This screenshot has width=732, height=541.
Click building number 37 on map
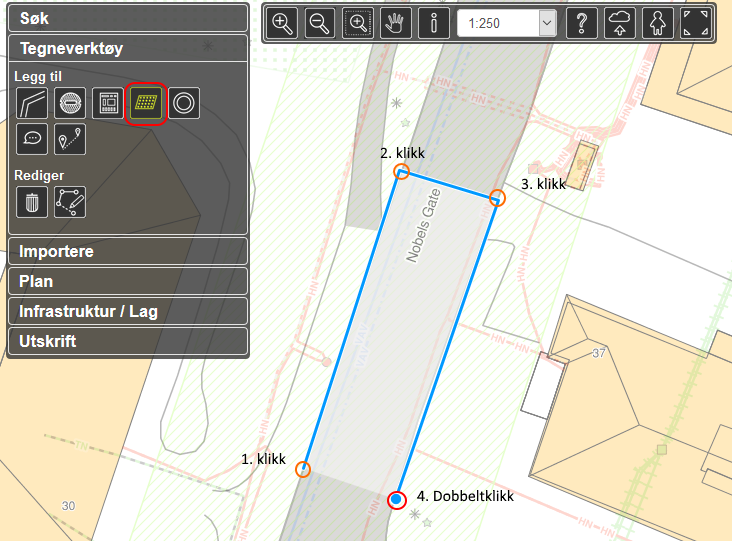tap(598, 353)
